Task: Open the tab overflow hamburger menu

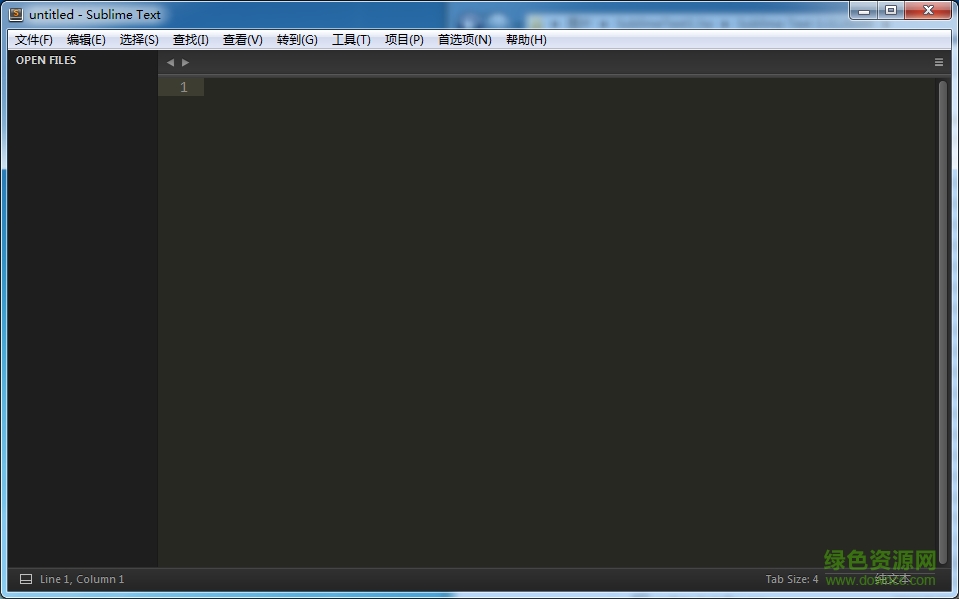Action: point(938,62)
